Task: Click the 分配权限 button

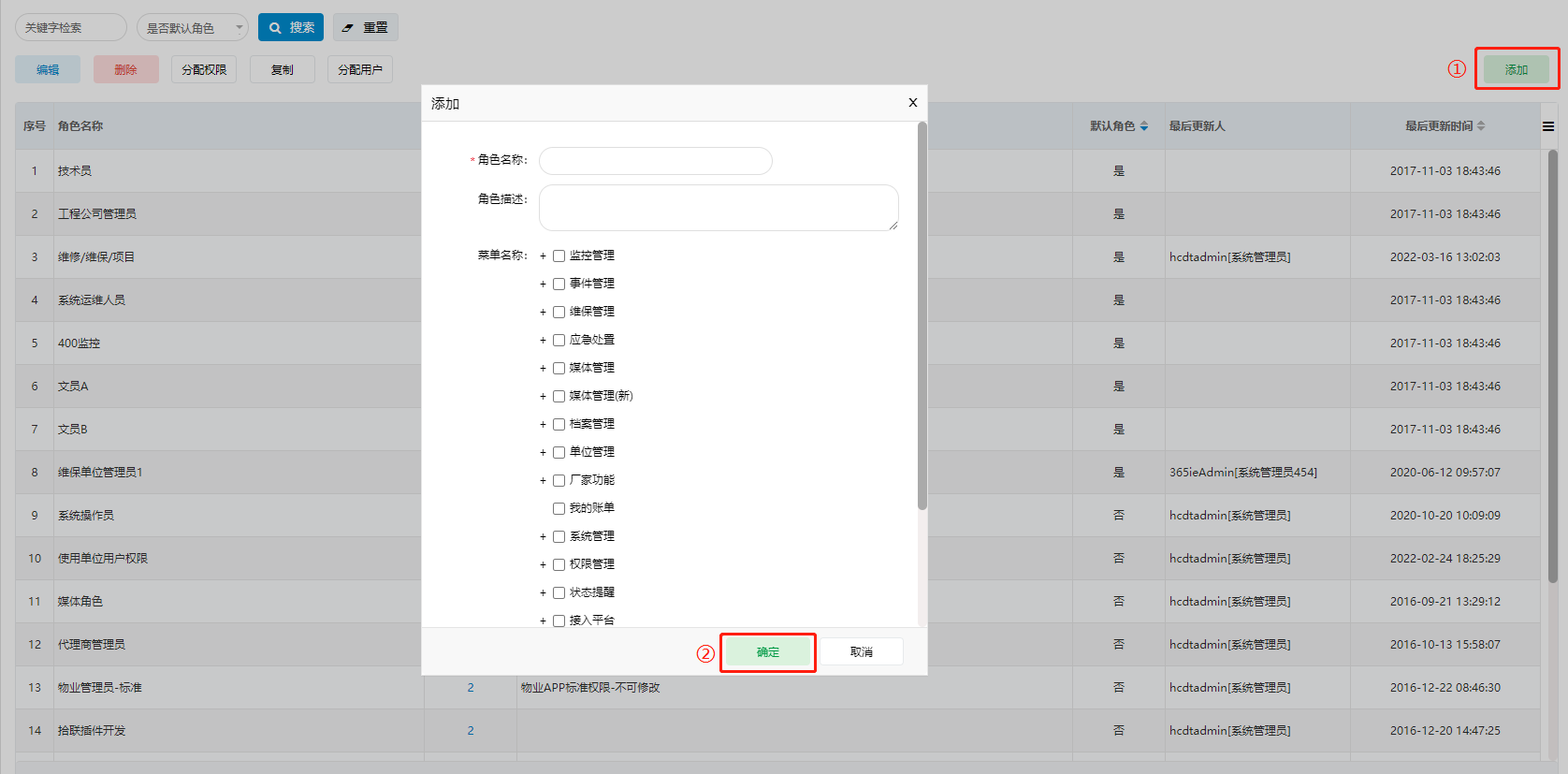Action: coord(204,69)
